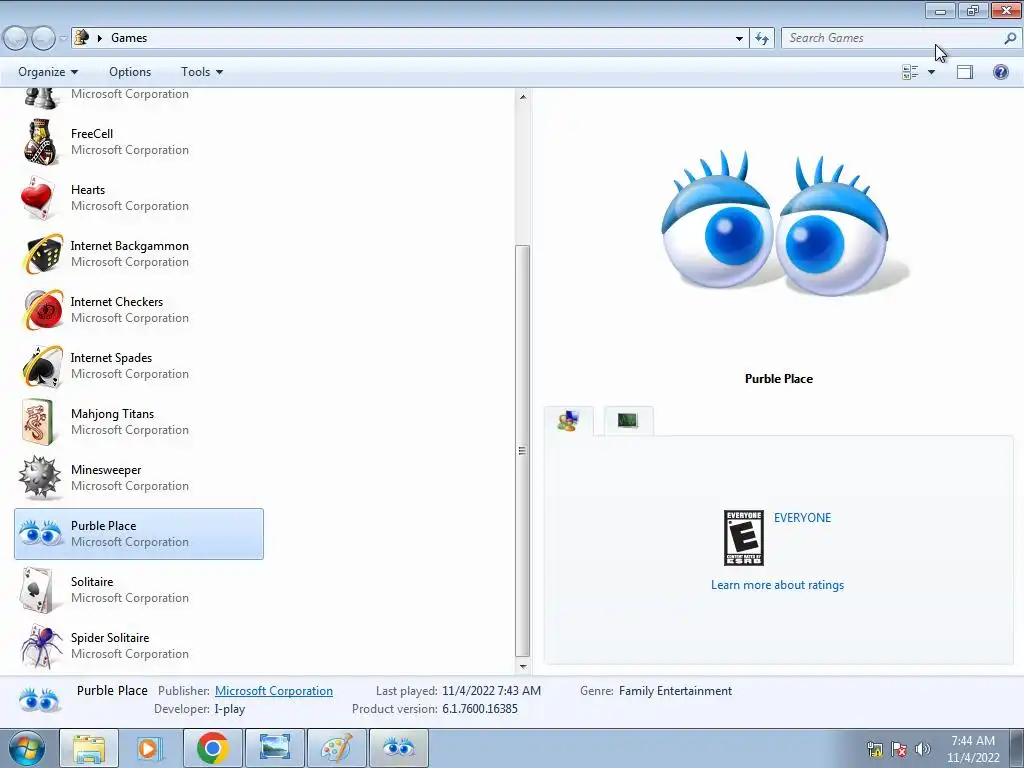
Task: Click the Purble Place eyes icon in list
Action: tap(40, 534)
